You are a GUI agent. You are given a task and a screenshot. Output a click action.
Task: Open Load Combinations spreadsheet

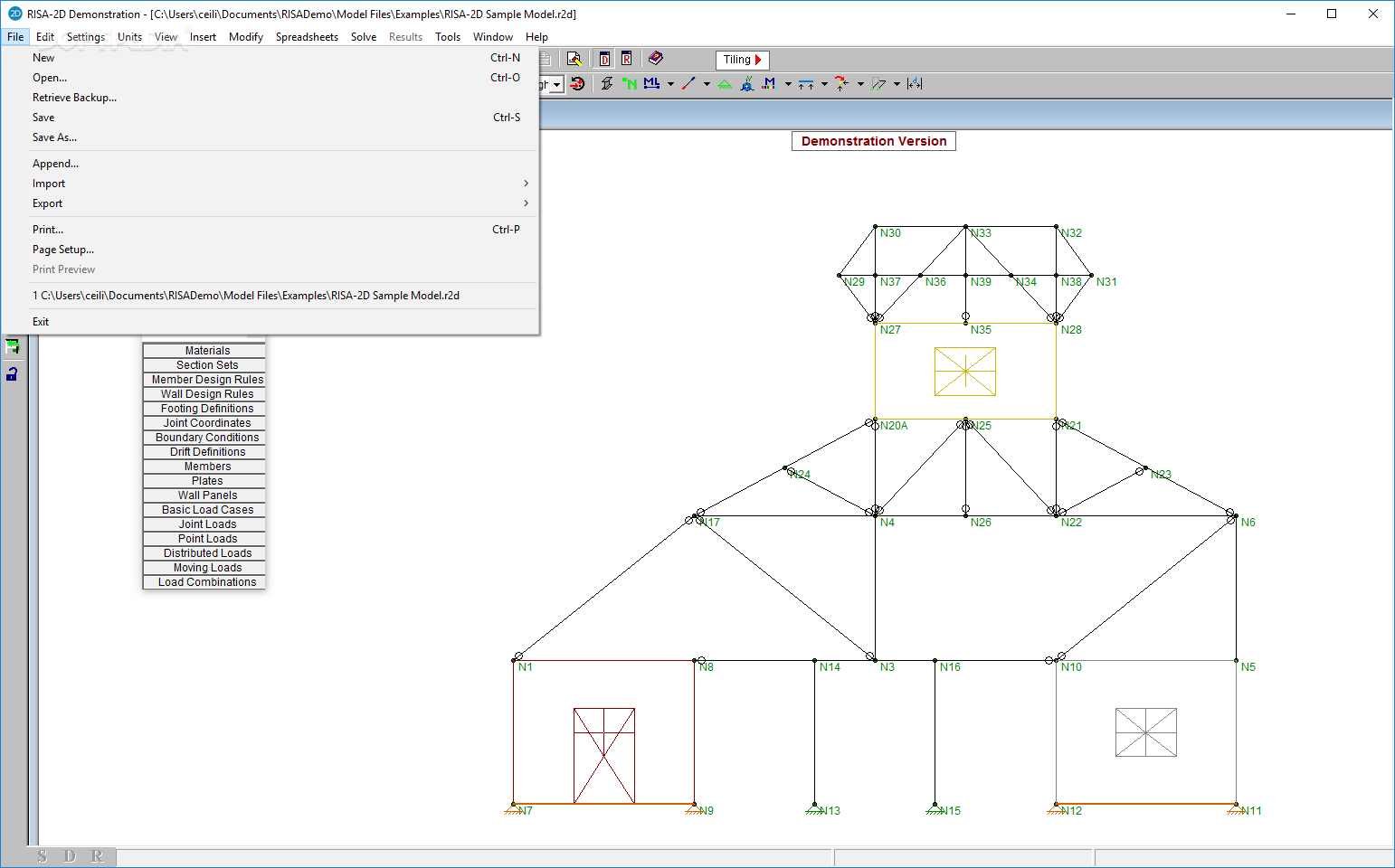click(204, 582)
